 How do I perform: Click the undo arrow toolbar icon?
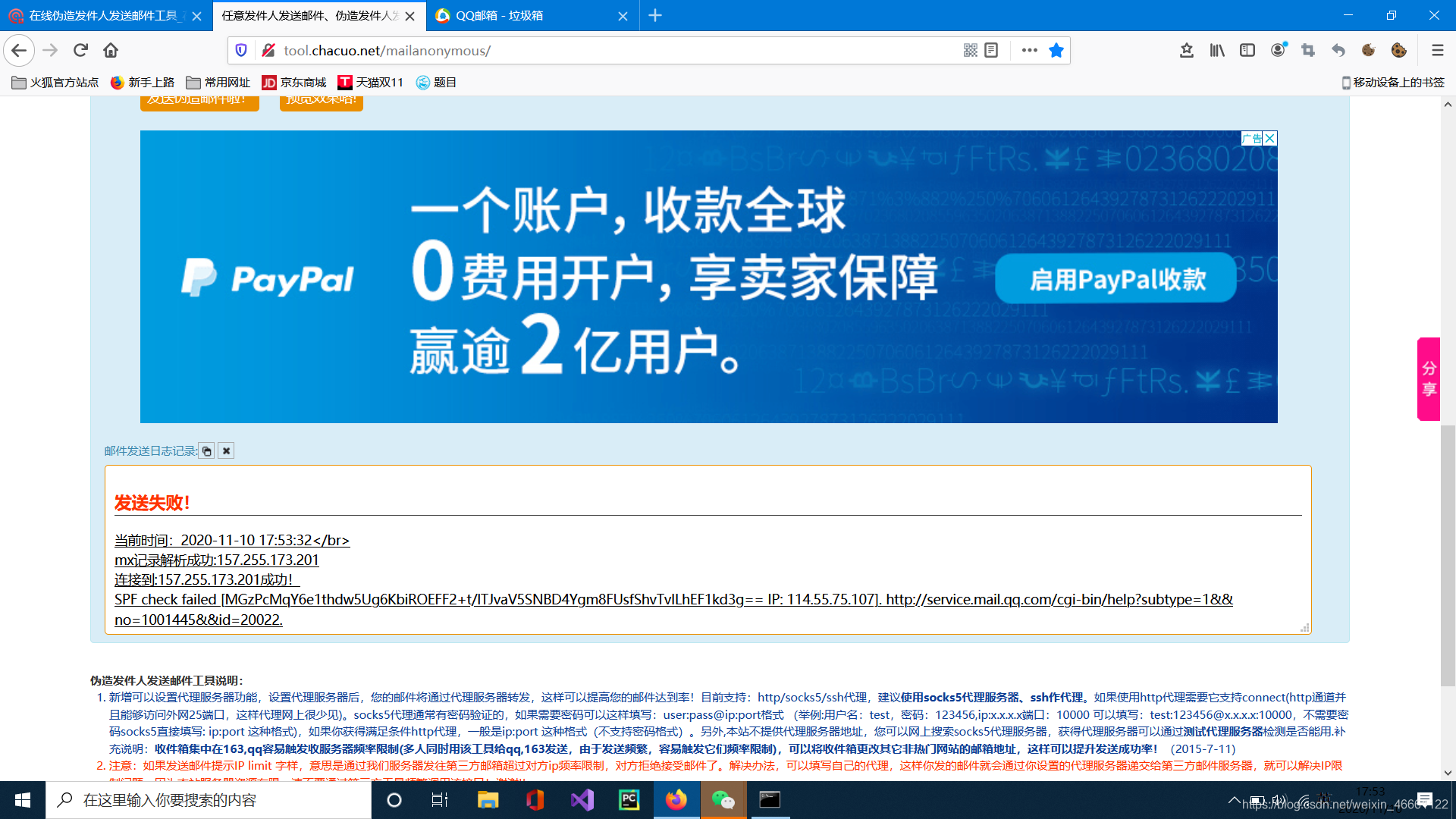click(1338, 50)
